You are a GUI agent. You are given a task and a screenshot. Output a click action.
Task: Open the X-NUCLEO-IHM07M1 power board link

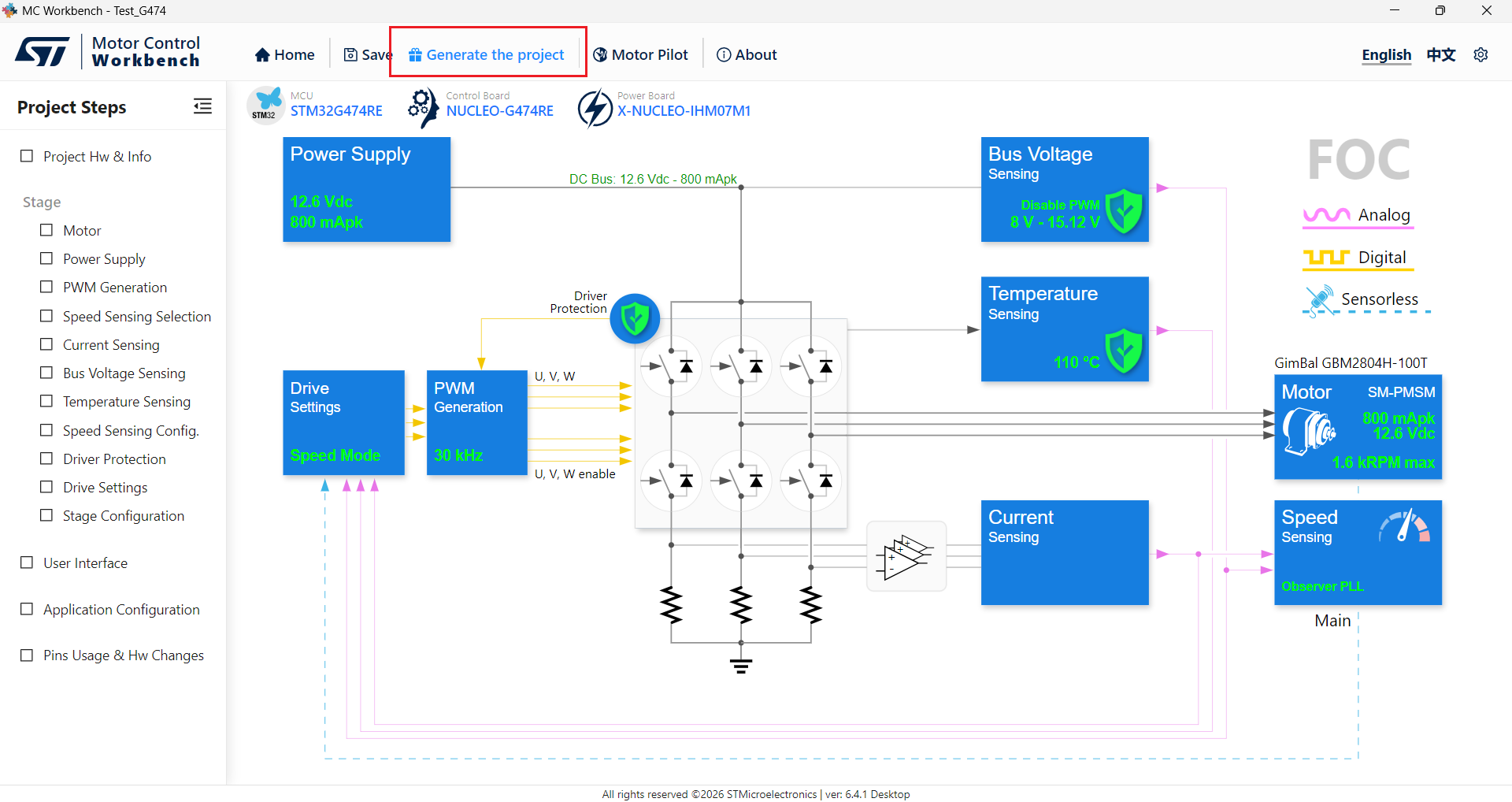point(684,111)
